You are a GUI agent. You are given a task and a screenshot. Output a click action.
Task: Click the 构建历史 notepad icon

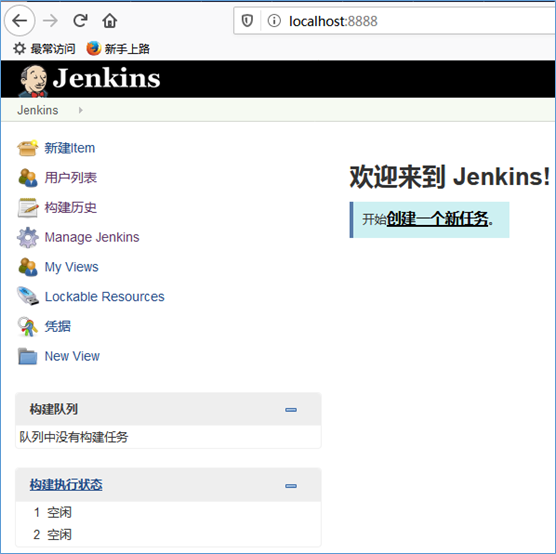[28, 207]
